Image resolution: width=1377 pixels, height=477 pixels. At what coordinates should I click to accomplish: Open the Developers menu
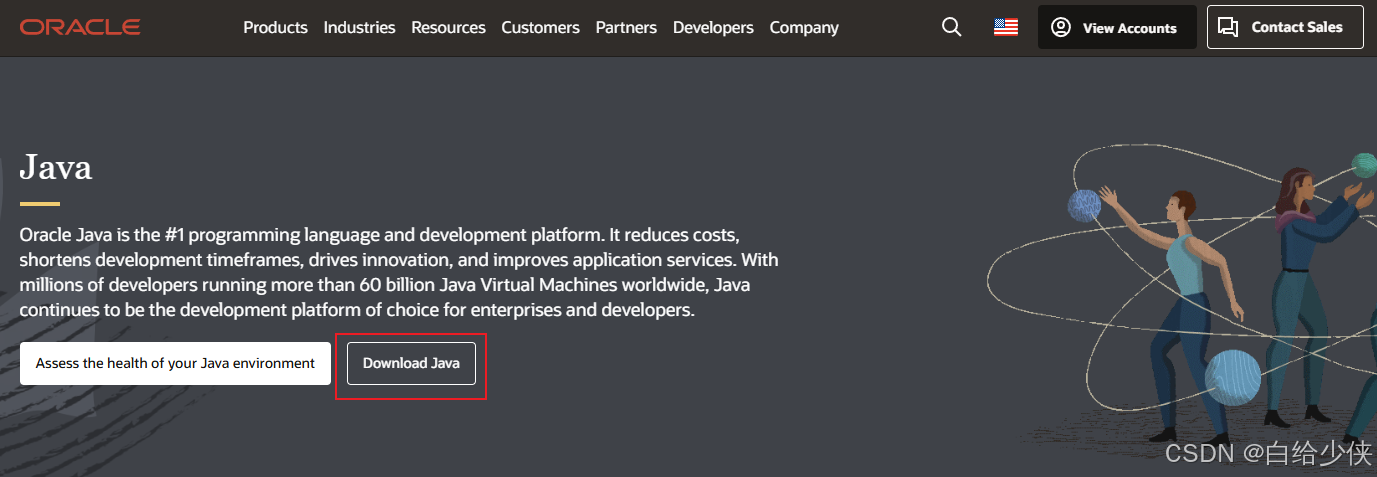[713, 27]
